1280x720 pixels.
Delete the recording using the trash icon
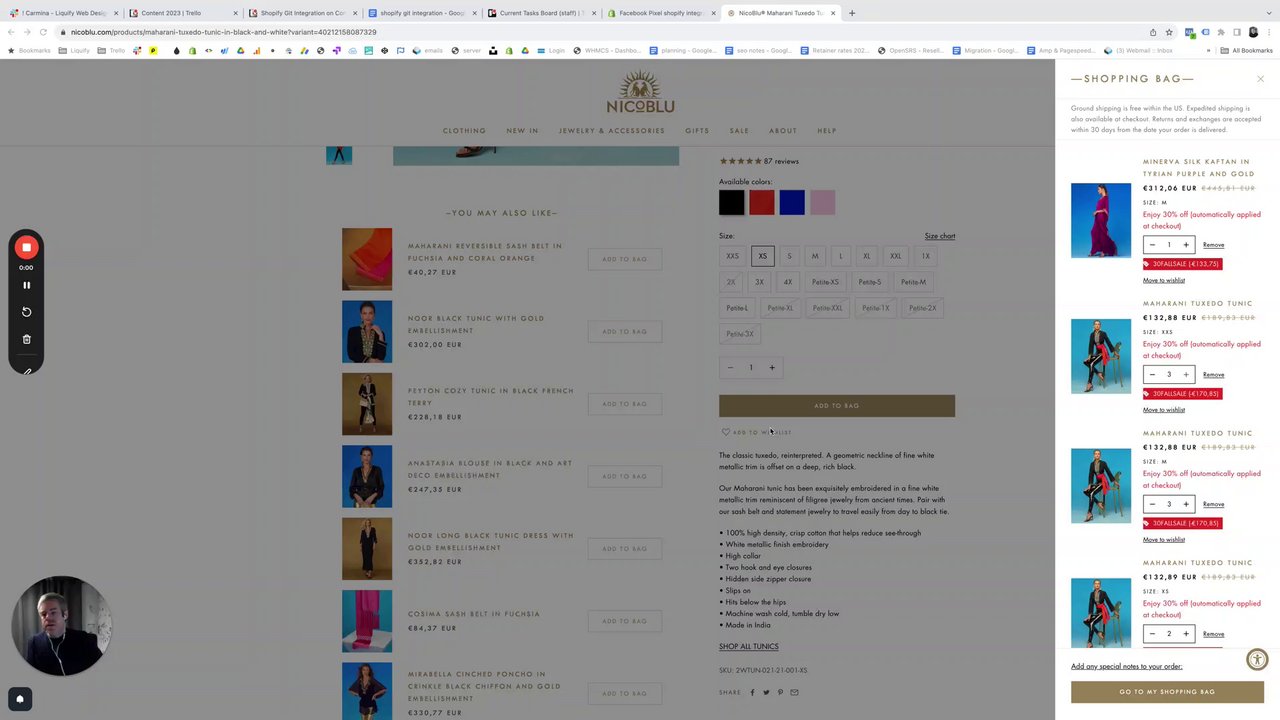click(x=26, y=339)
